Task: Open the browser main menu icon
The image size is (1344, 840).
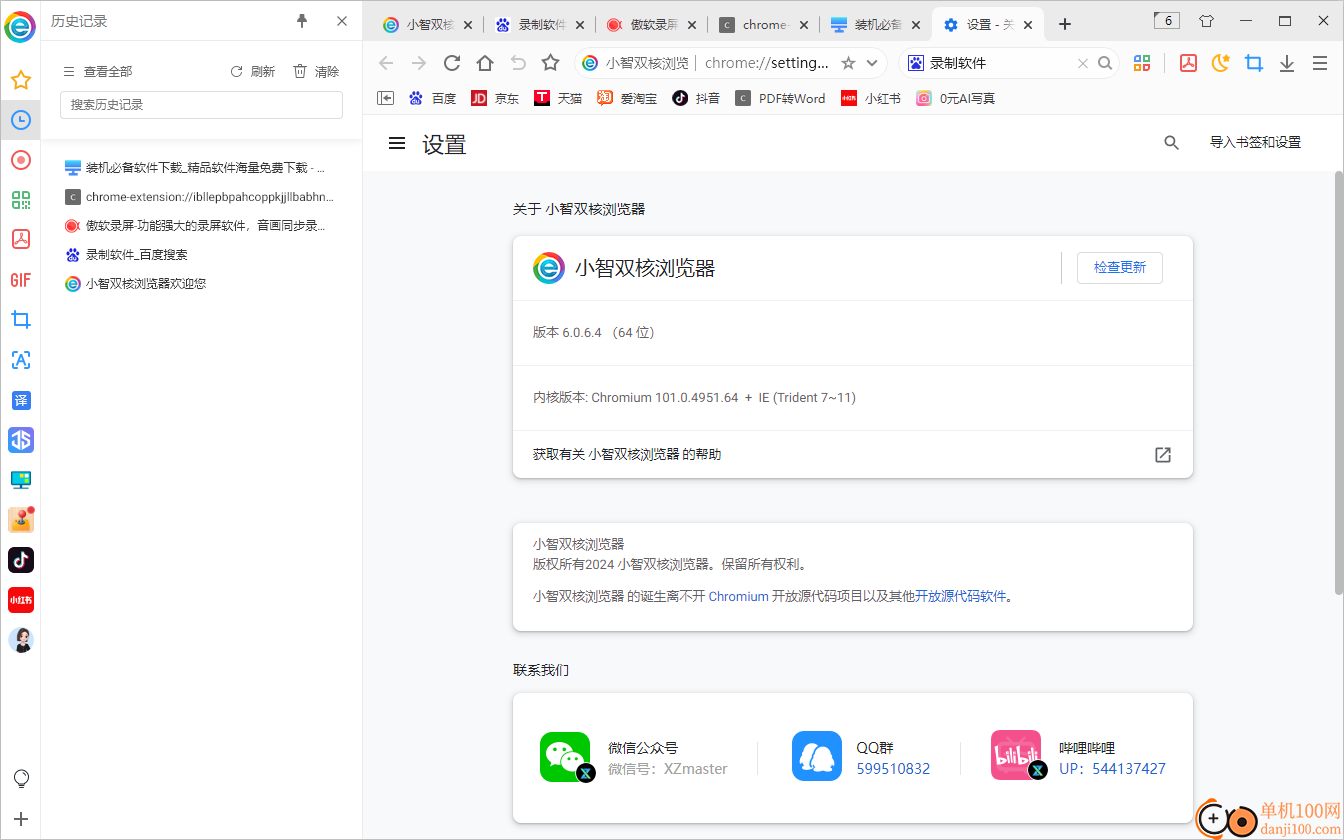Action: pyautogui.click(x=1320, y=63)
